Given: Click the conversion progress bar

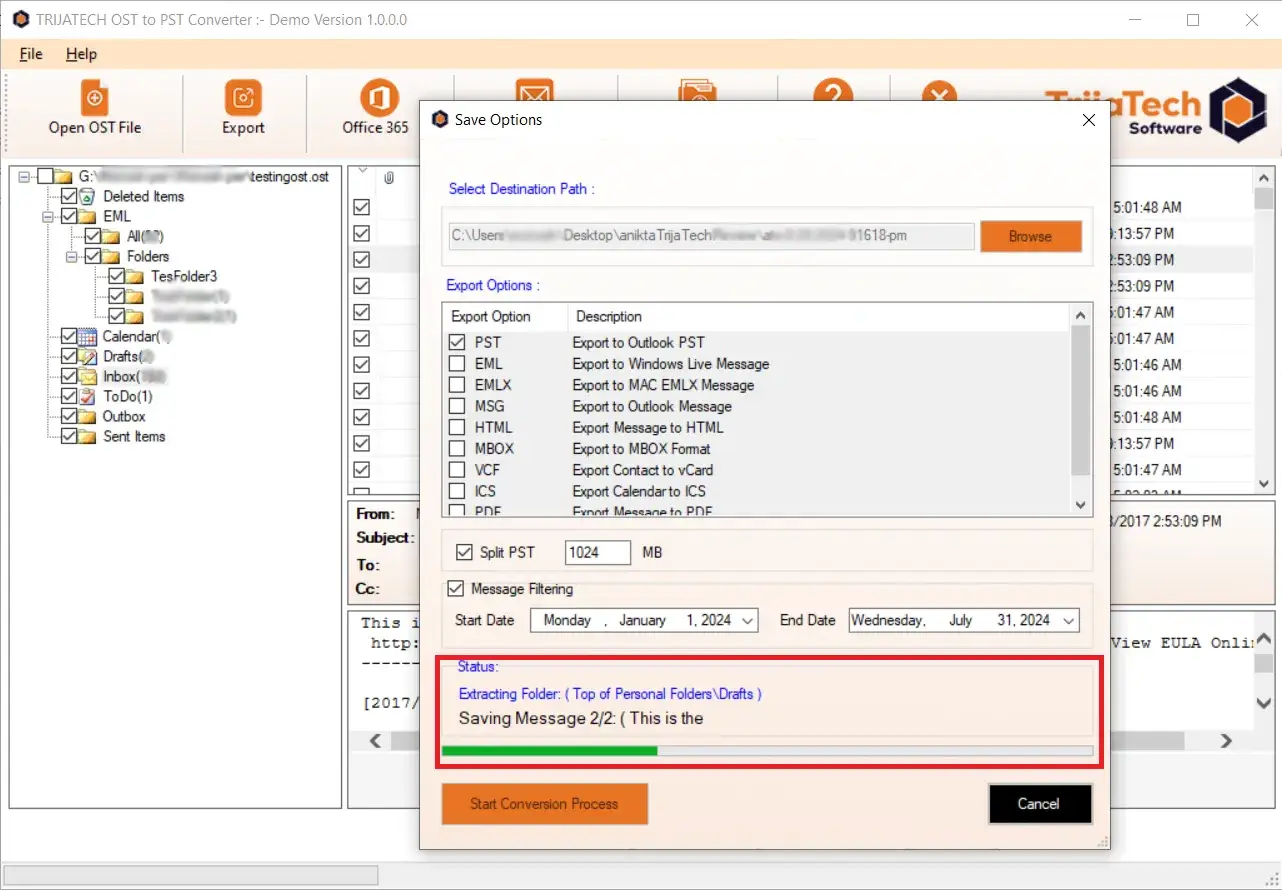Looking at the screenshot, I should point(767,750).
